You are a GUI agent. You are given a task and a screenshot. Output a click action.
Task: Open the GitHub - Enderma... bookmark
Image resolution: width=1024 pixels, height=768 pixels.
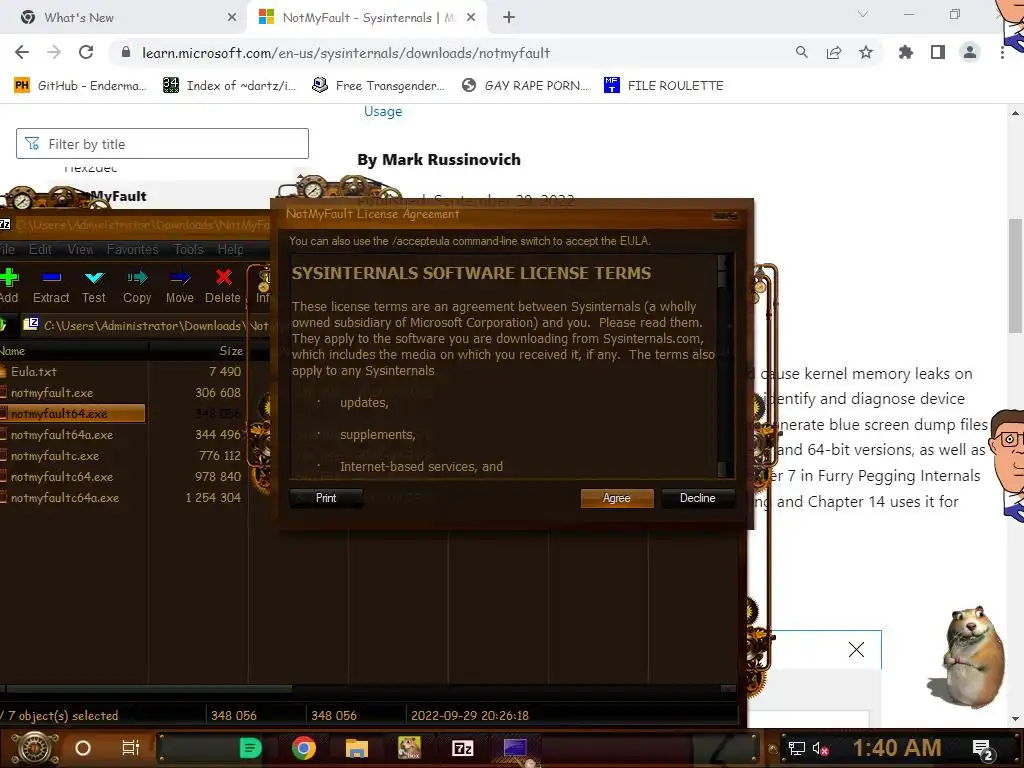[80, 86]
